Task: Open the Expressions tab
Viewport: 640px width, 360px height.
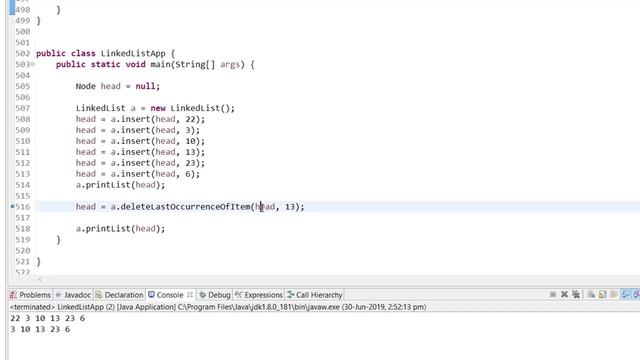Action: click(259, 295)
